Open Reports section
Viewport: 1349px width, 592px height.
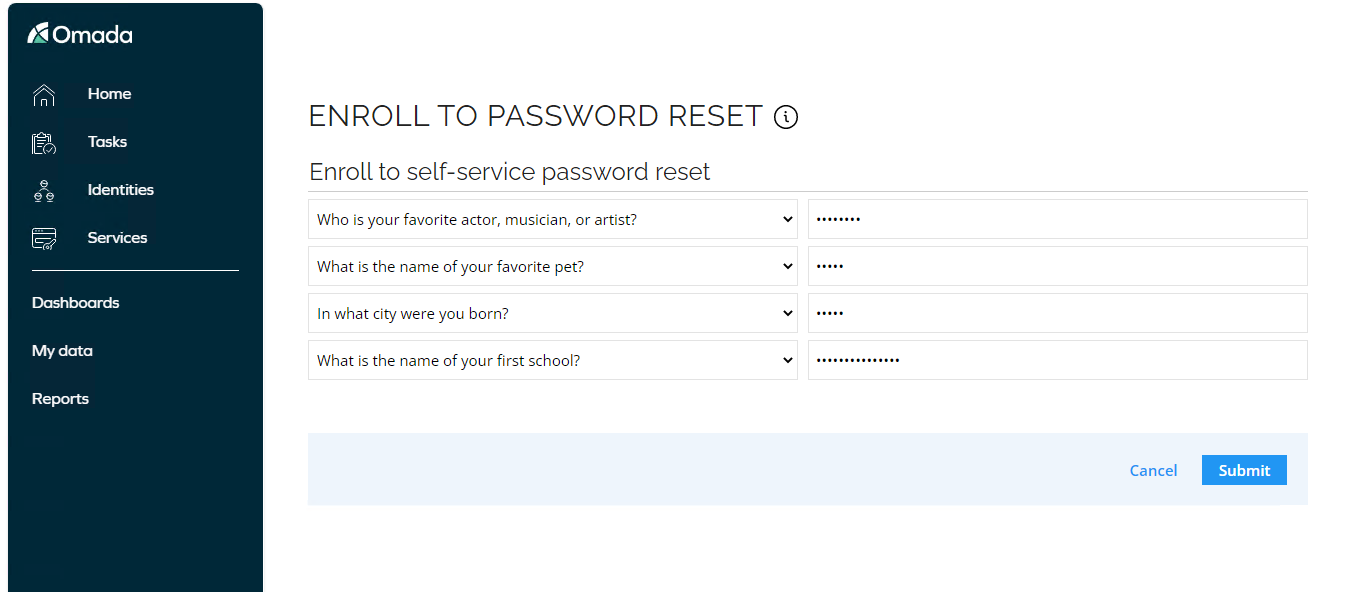pos(60,399)
